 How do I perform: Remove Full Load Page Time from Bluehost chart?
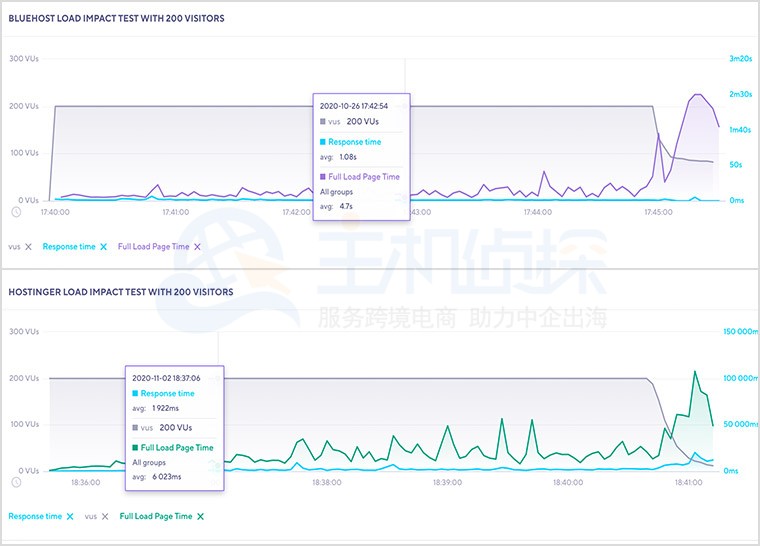pos(198,246)
